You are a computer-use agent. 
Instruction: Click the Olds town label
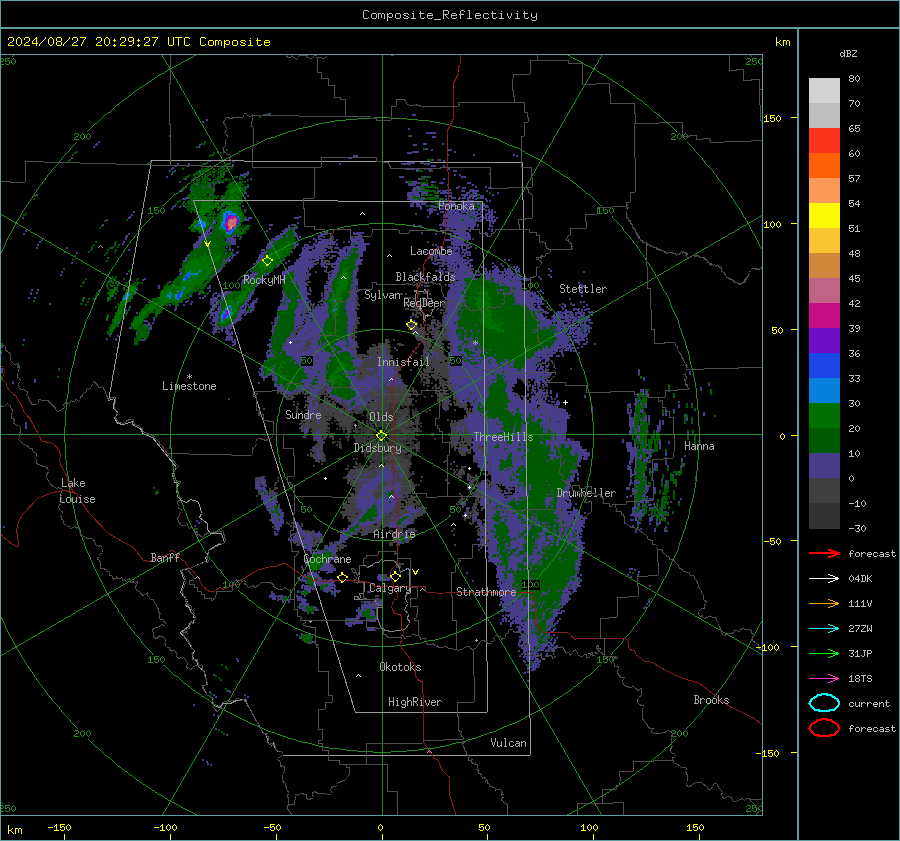tap(381, 417)
